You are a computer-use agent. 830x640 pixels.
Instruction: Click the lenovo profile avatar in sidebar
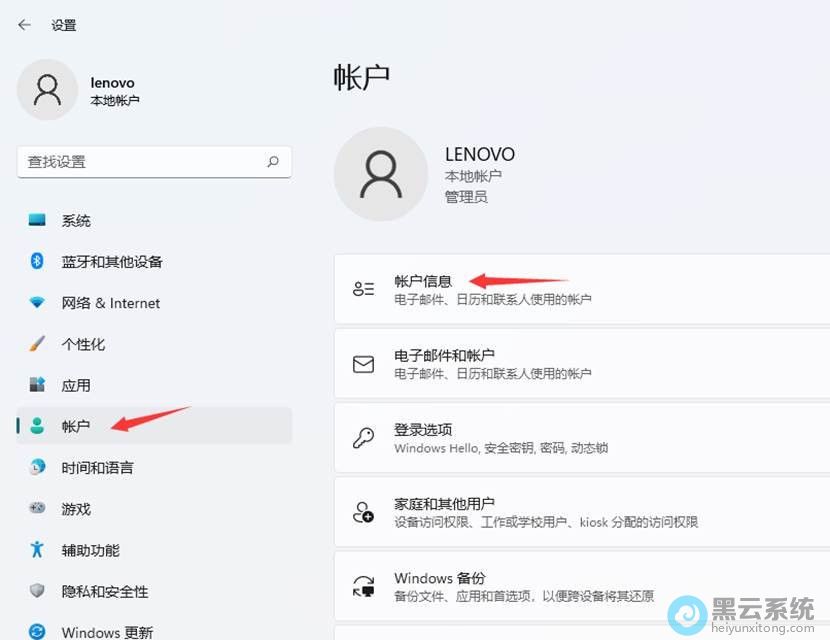coord(47,90)
